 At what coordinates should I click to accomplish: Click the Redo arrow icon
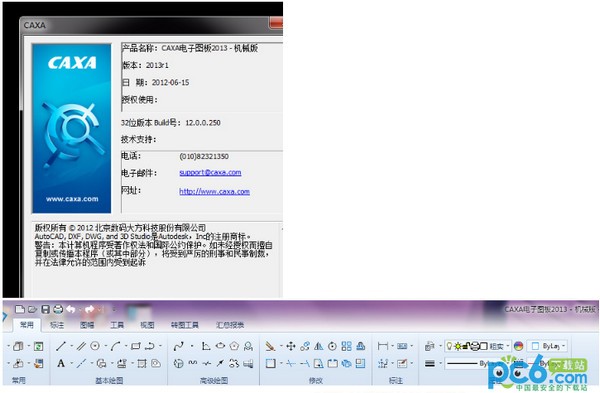(x=89, y=309)
